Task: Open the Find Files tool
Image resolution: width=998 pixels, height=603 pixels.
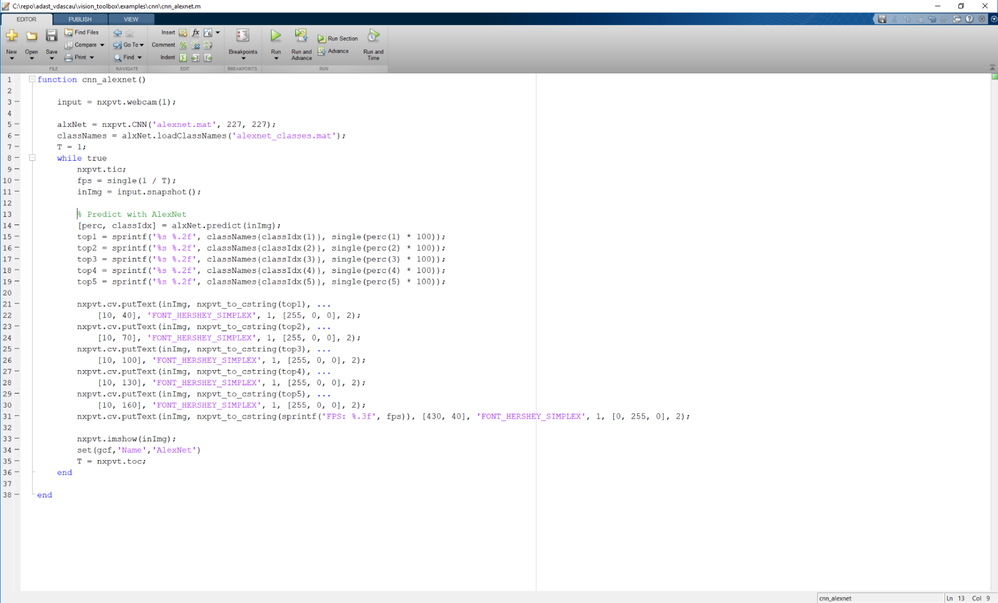Action: click(x=81, y=32)
